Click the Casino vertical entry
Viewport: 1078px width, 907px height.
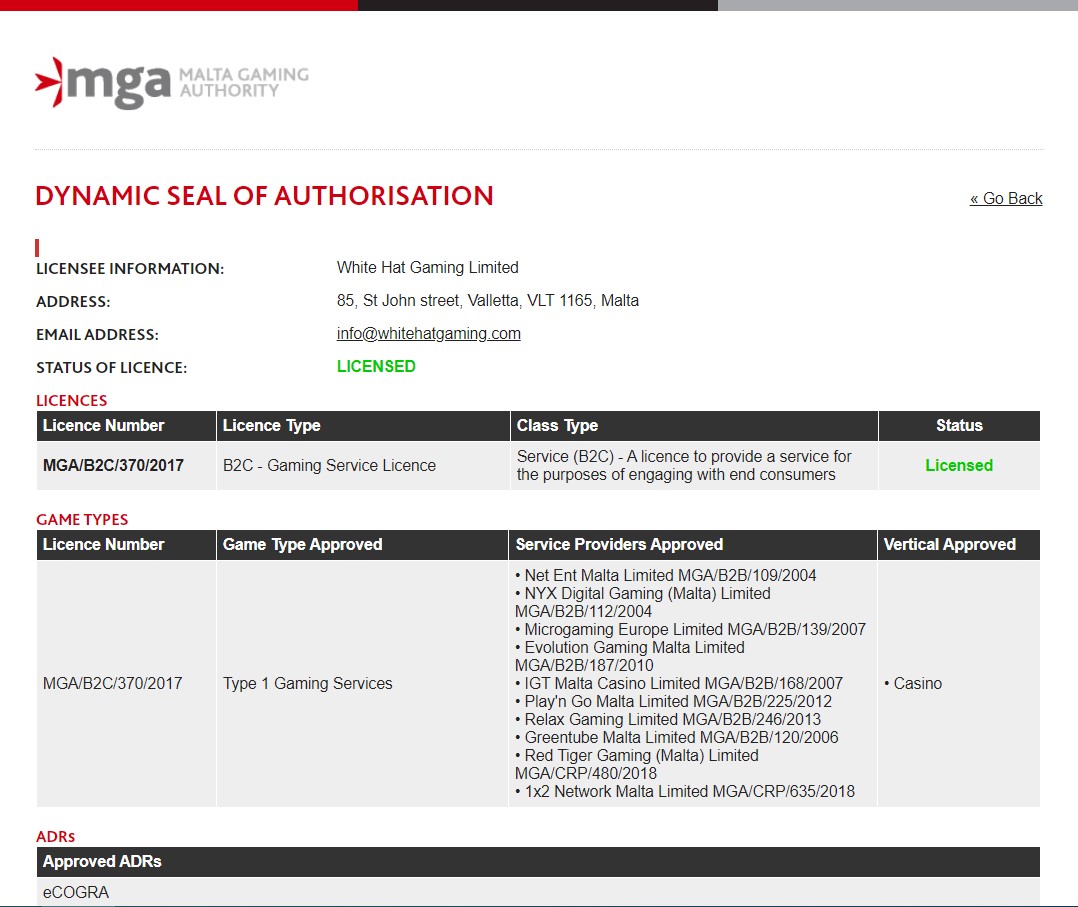click(x=913, y=684)
